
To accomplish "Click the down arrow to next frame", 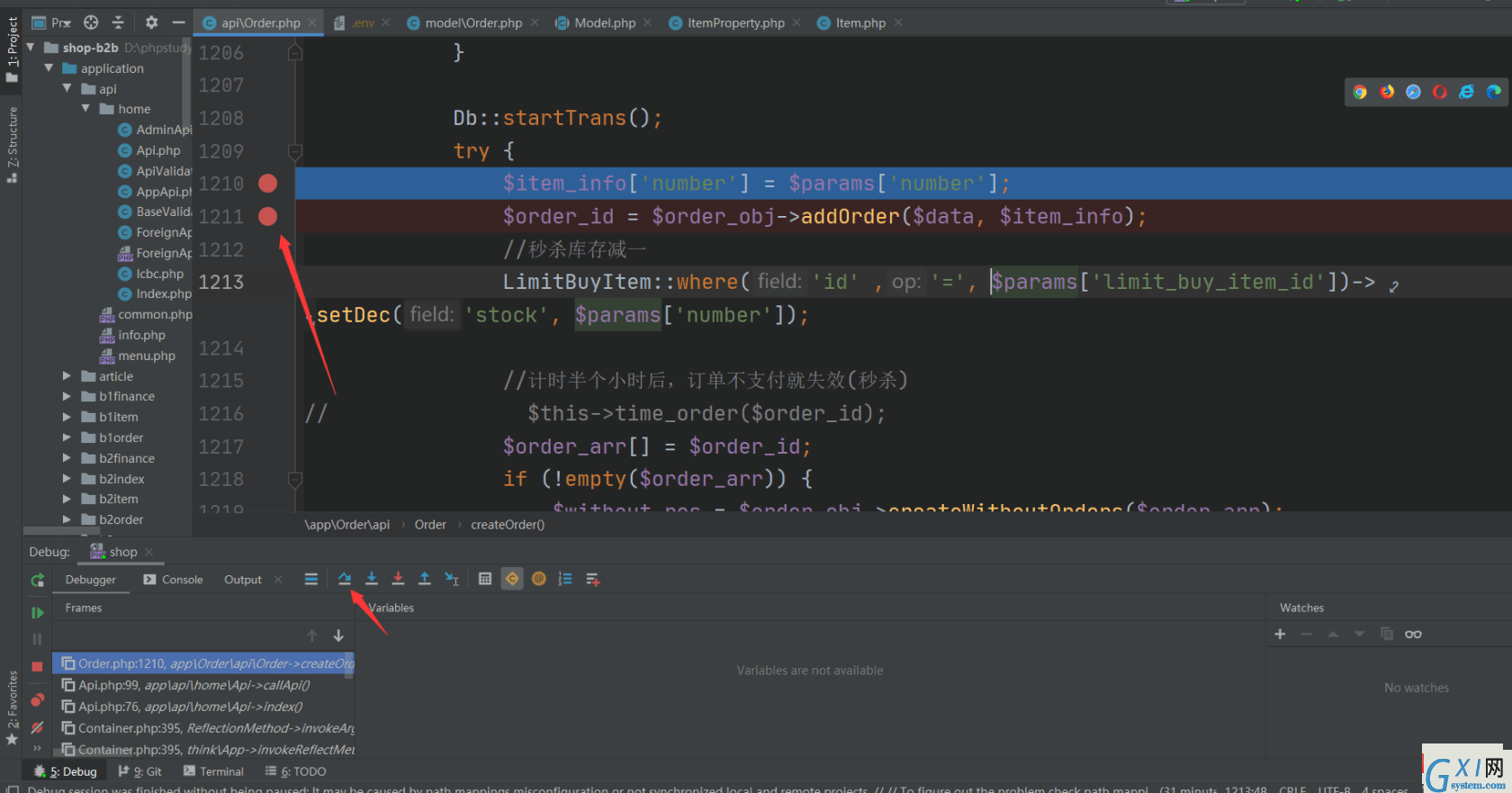I will coord(338,635).
